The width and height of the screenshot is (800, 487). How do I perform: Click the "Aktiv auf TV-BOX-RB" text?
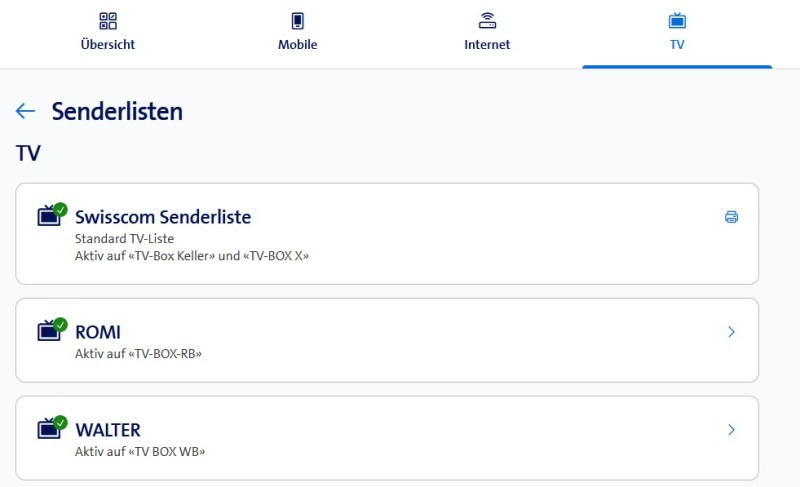[138, 353]
